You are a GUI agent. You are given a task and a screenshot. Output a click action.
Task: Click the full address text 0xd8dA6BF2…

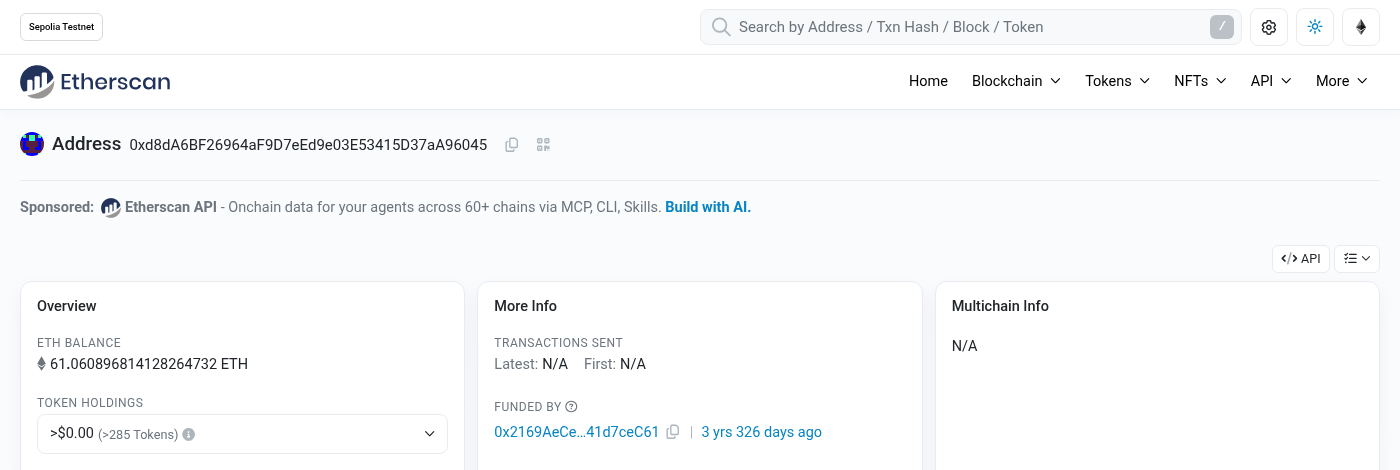[x=308, y=145]
